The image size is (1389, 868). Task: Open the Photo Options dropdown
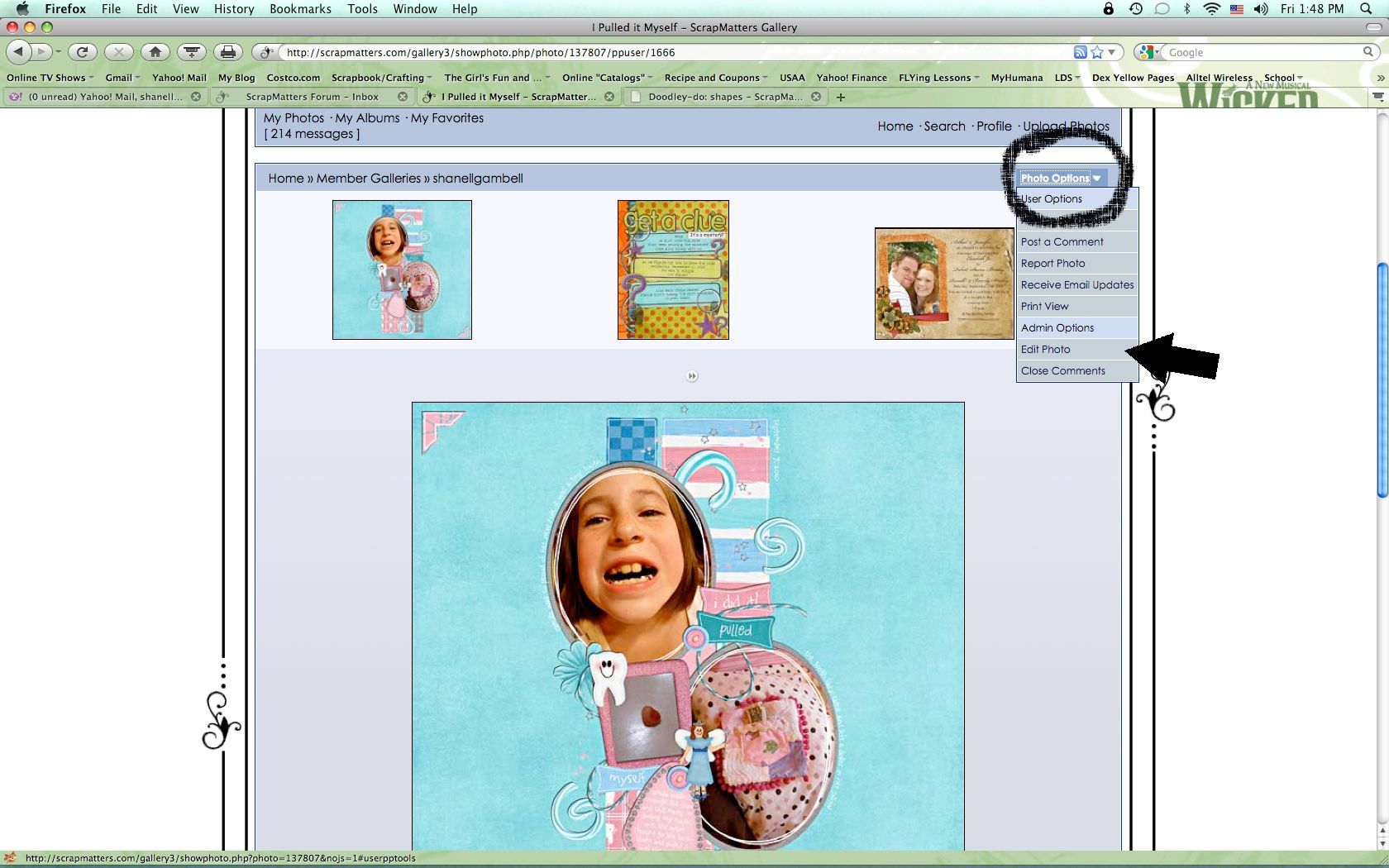pyautogui.click(x=1061, y=178)
